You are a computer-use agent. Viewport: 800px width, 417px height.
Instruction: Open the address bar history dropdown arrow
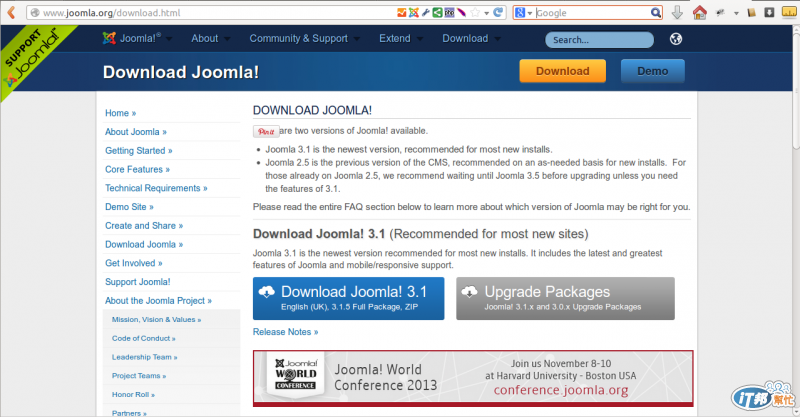487,13
